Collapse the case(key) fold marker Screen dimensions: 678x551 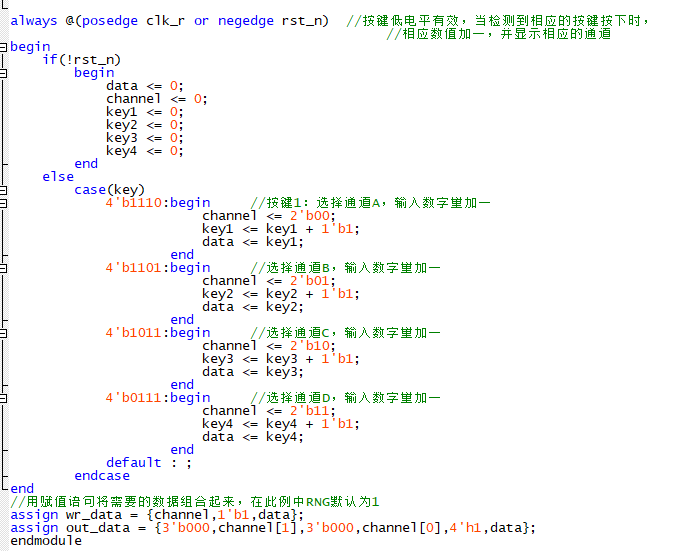[3, 190]
